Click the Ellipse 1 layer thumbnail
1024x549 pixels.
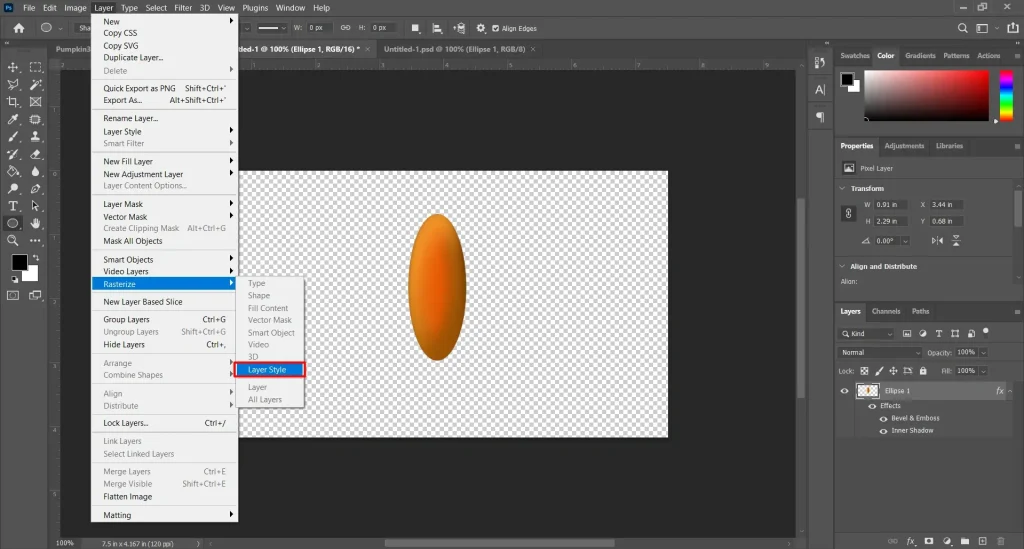coord(867,391)
